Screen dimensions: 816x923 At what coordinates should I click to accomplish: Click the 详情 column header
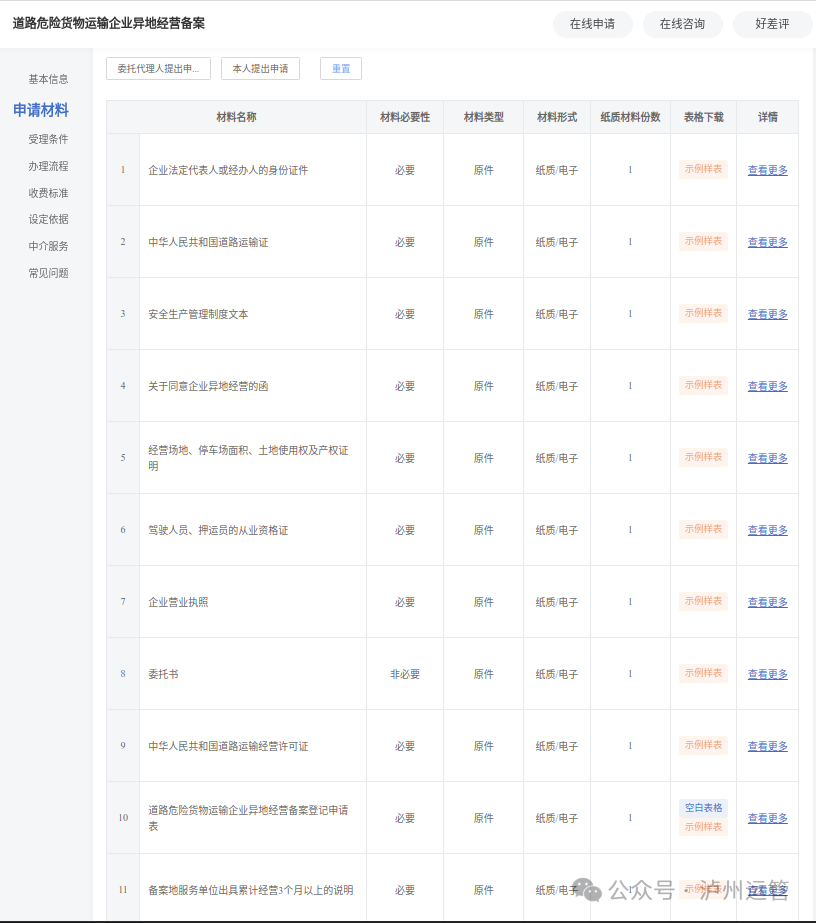[x=768, y=117]
